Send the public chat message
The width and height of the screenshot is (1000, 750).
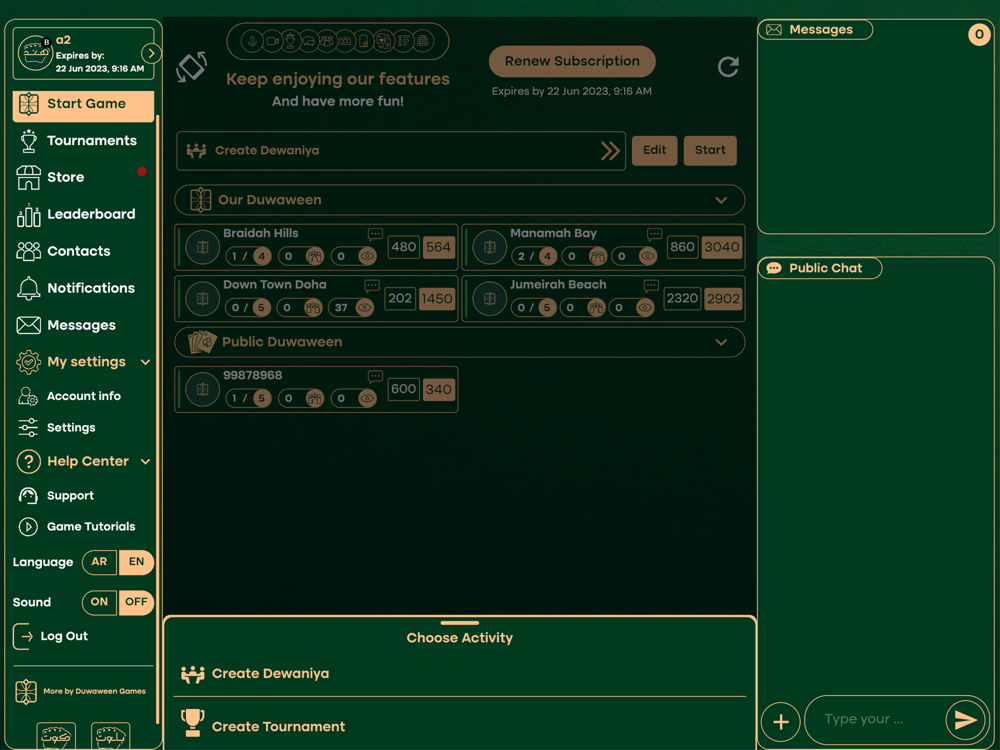pos(965,719)
